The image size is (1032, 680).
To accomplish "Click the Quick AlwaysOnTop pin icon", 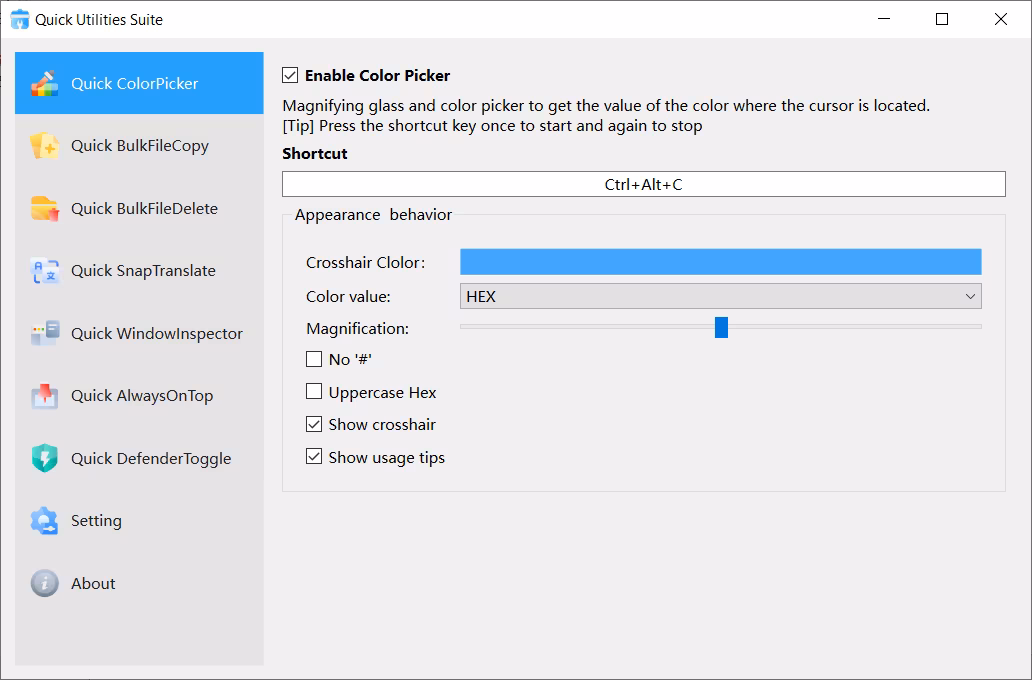I will tap(44, 395).
